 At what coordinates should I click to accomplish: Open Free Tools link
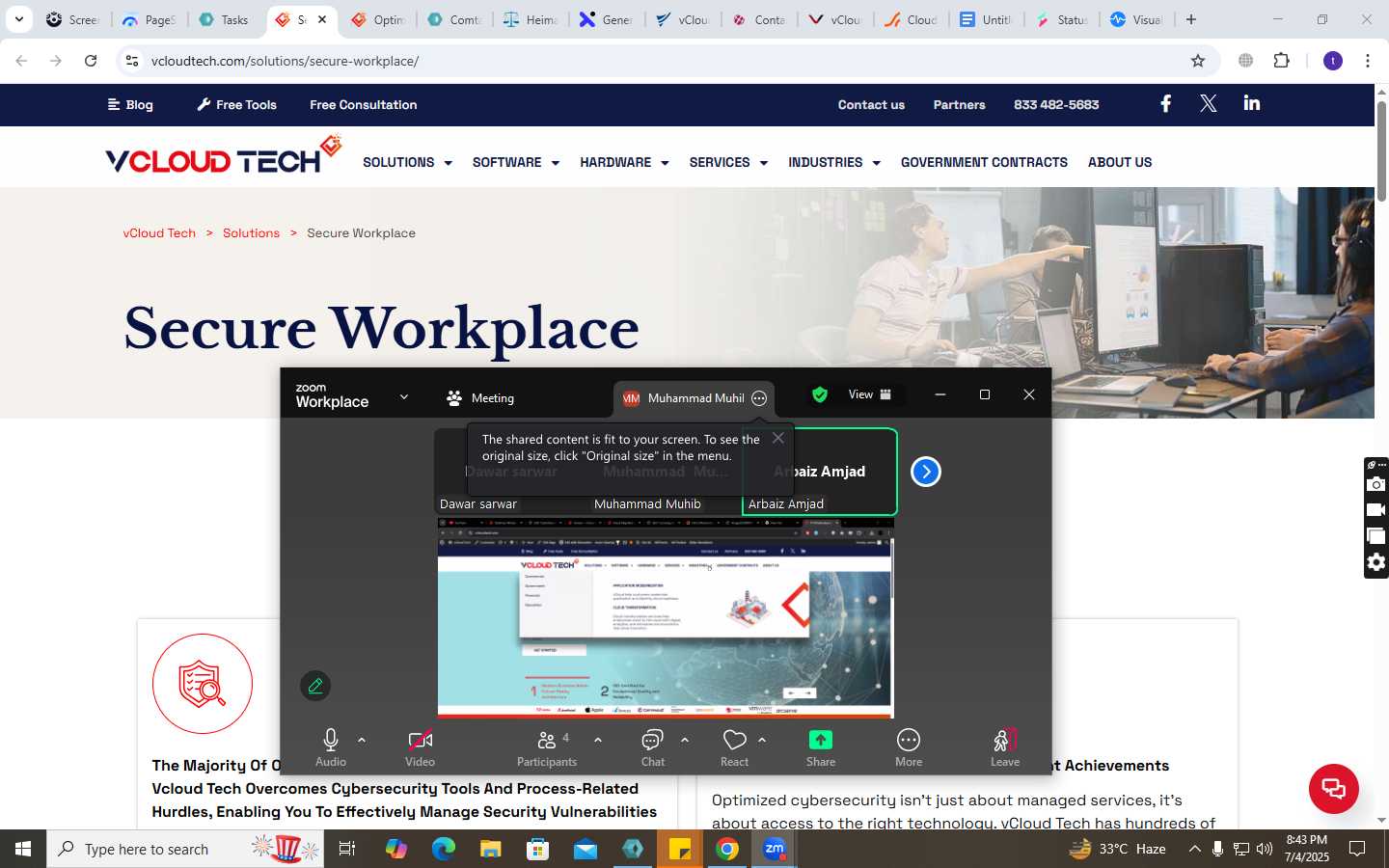[236, 104]
